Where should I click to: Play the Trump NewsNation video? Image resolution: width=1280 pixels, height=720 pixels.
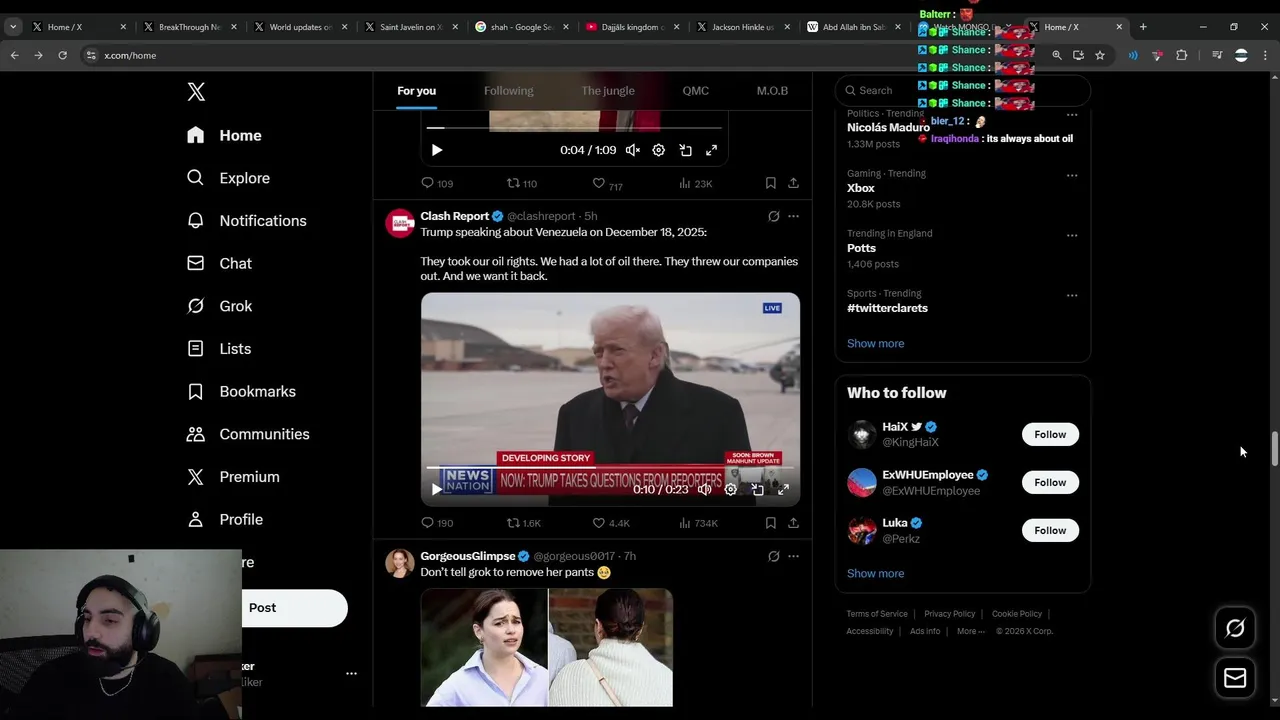(436, 490)
